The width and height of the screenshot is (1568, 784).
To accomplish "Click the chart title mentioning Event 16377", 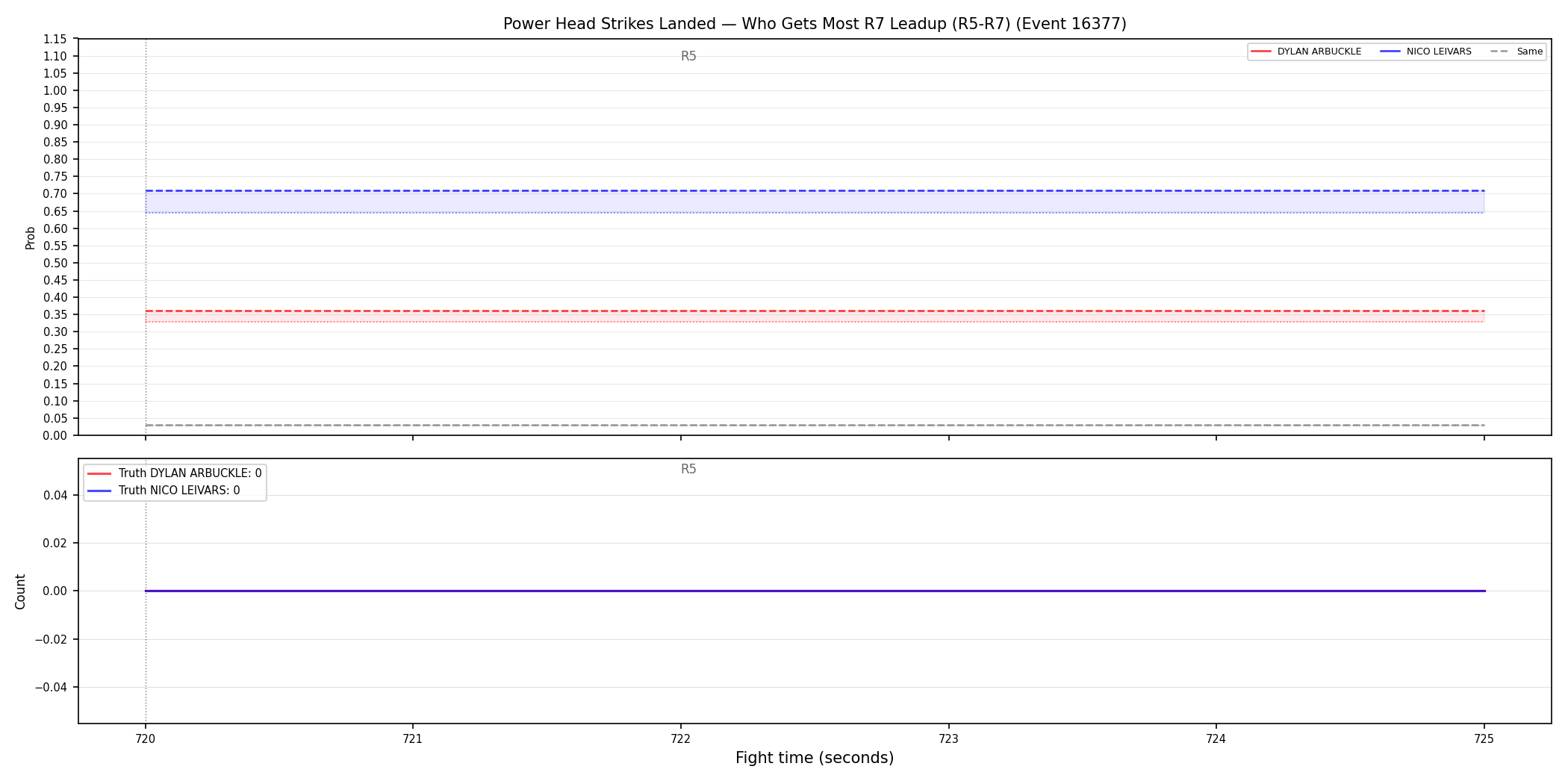I will point(815,24).
